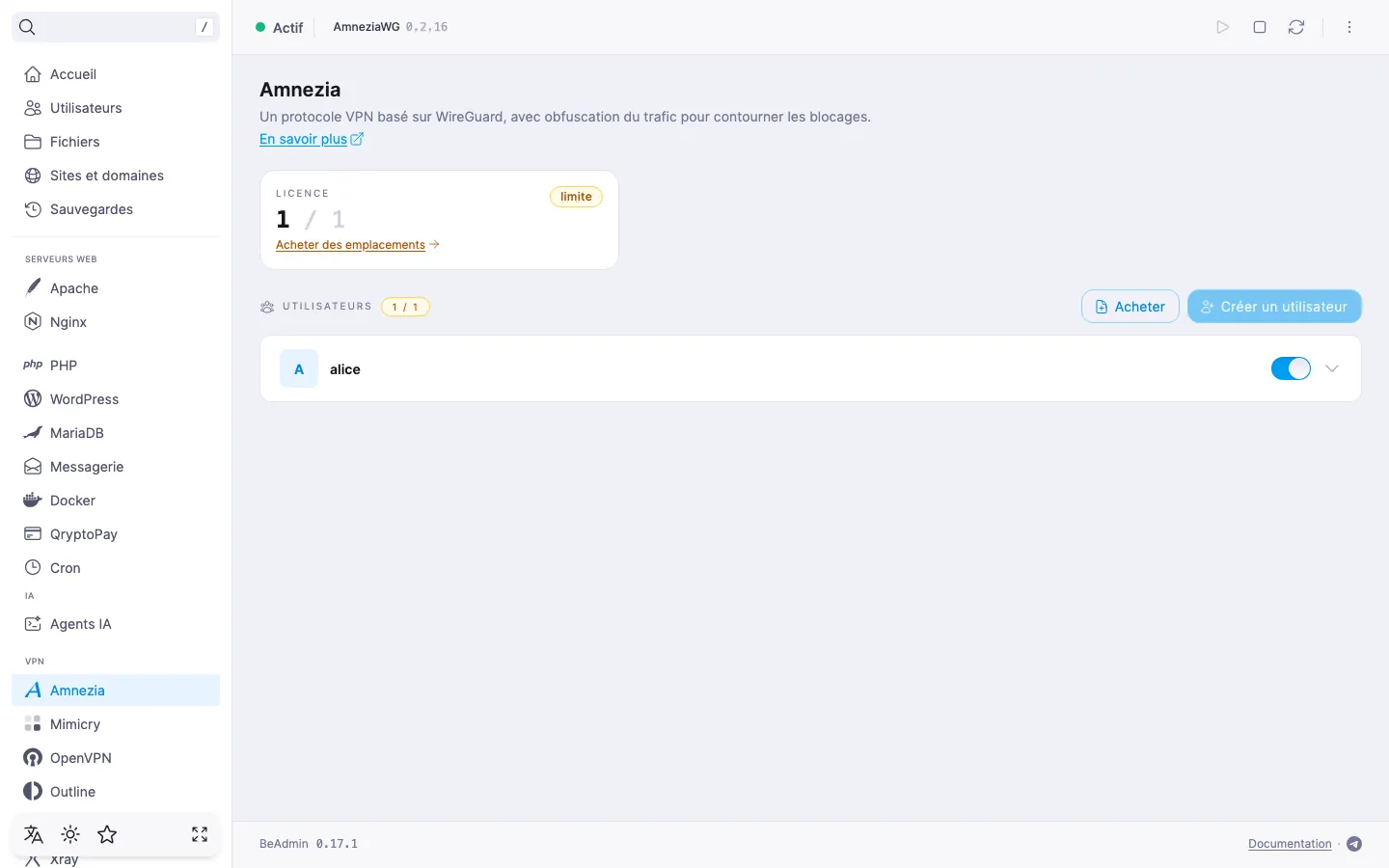Open Fichiers in the sidebar
Screen dimensions: 1389x868
tap(116, 142)
